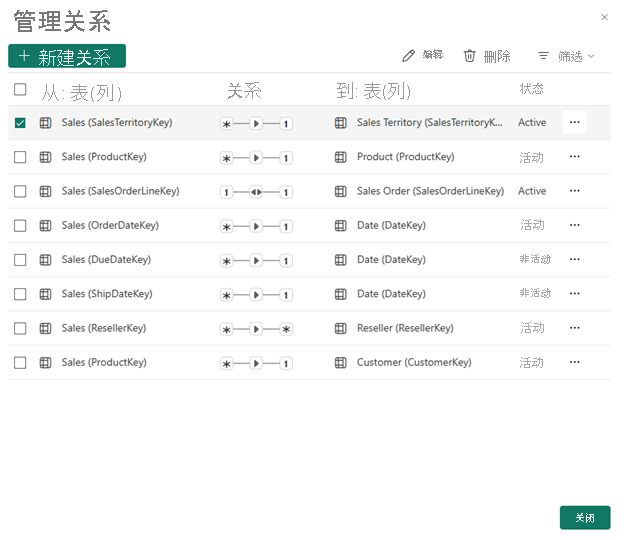Click table icon beside Sales (DueDateKey)
Image resolution: width=624 pixels, height=540 pixels.
coord(45,259)
